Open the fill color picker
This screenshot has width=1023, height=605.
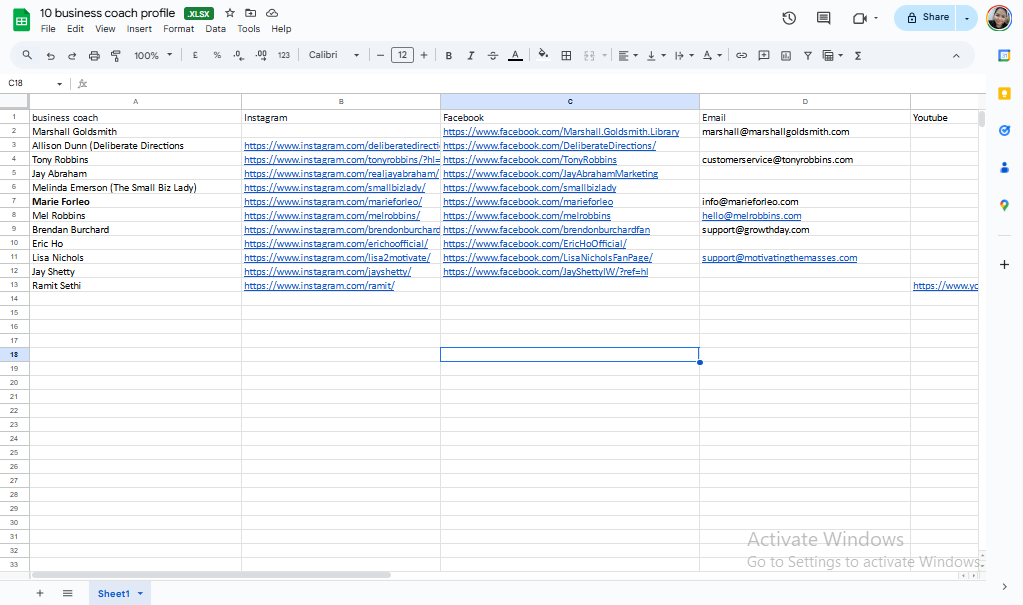click(x=543, y=55)
